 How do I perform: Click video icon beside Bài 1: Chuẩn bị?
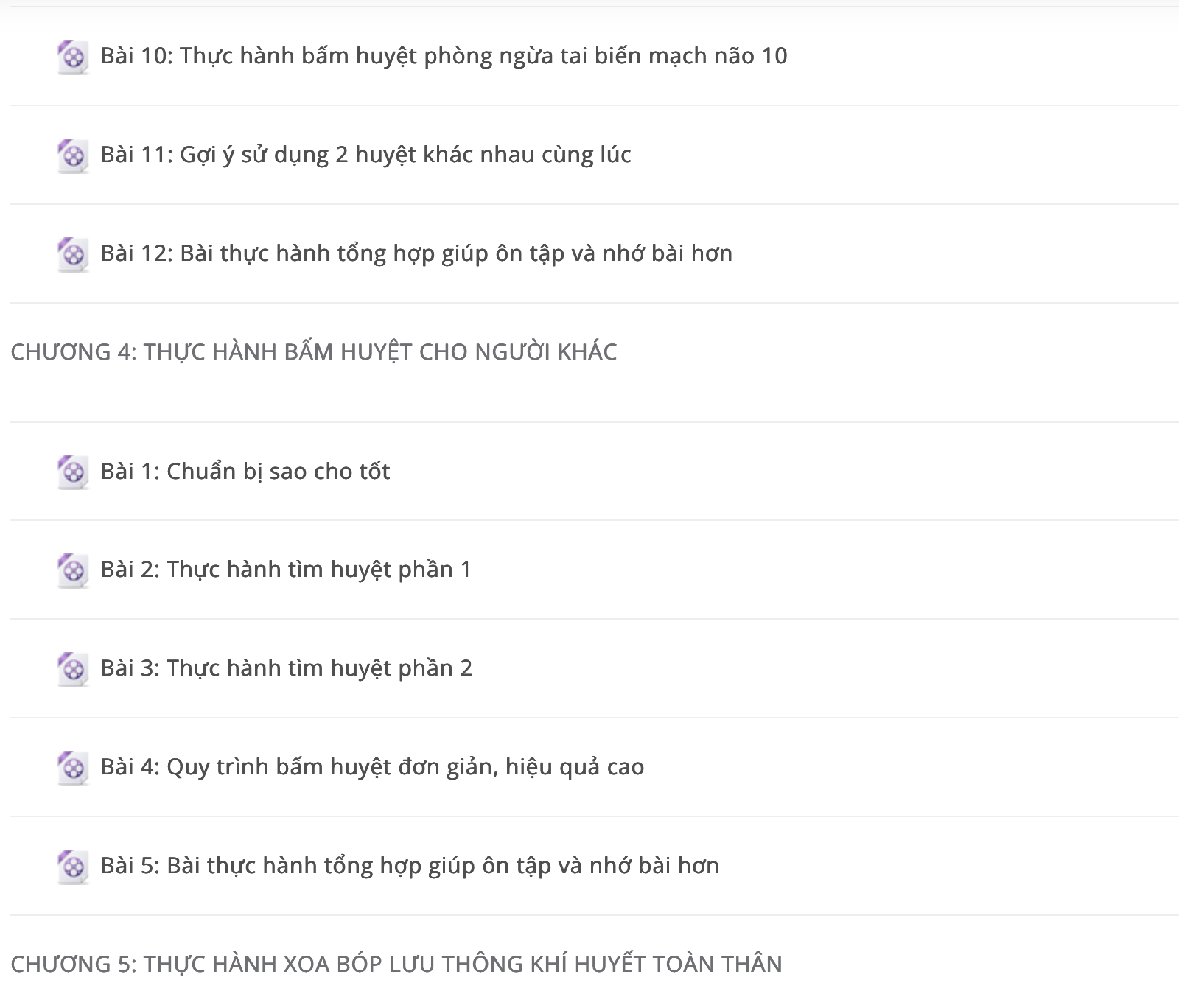pos(73,472)
